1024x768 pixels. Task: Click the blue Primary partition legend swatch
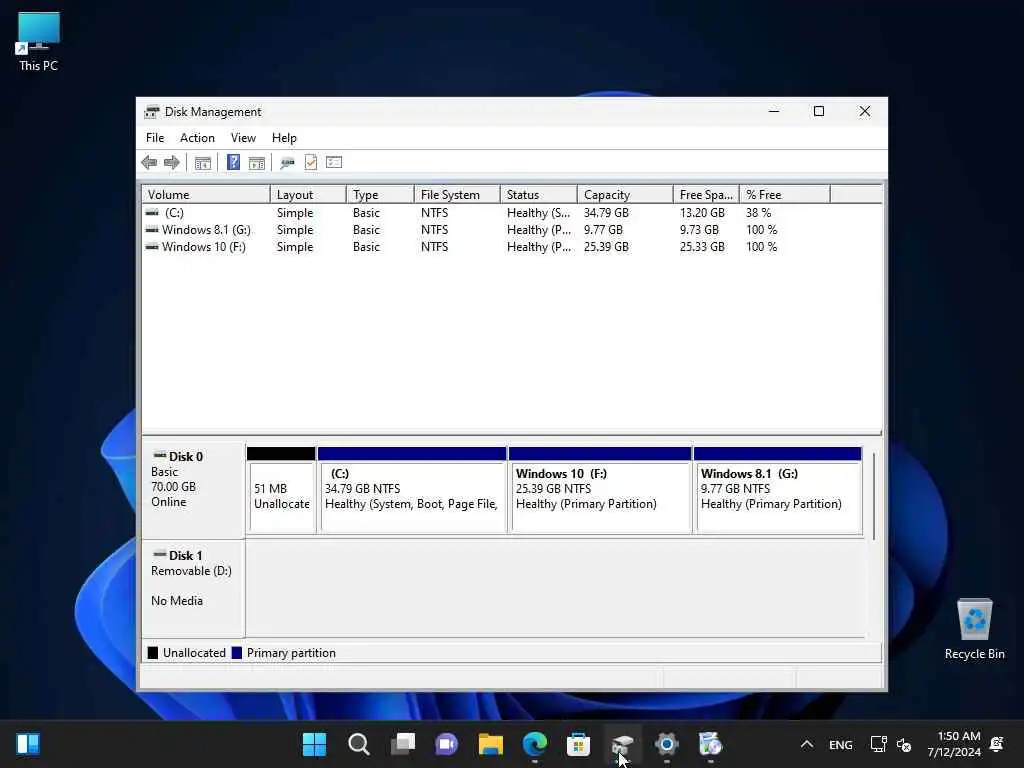coord(237,652)
